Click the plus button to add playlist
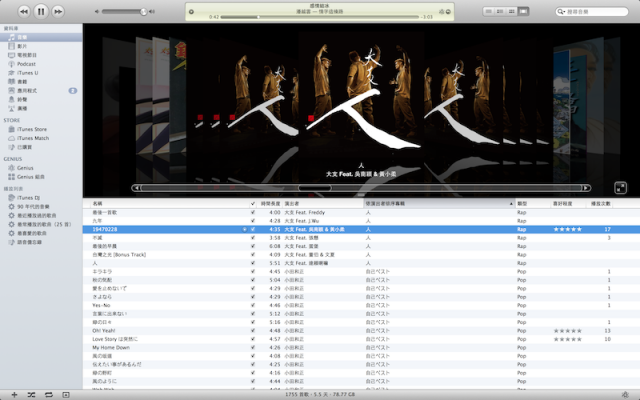 [14, 395]
